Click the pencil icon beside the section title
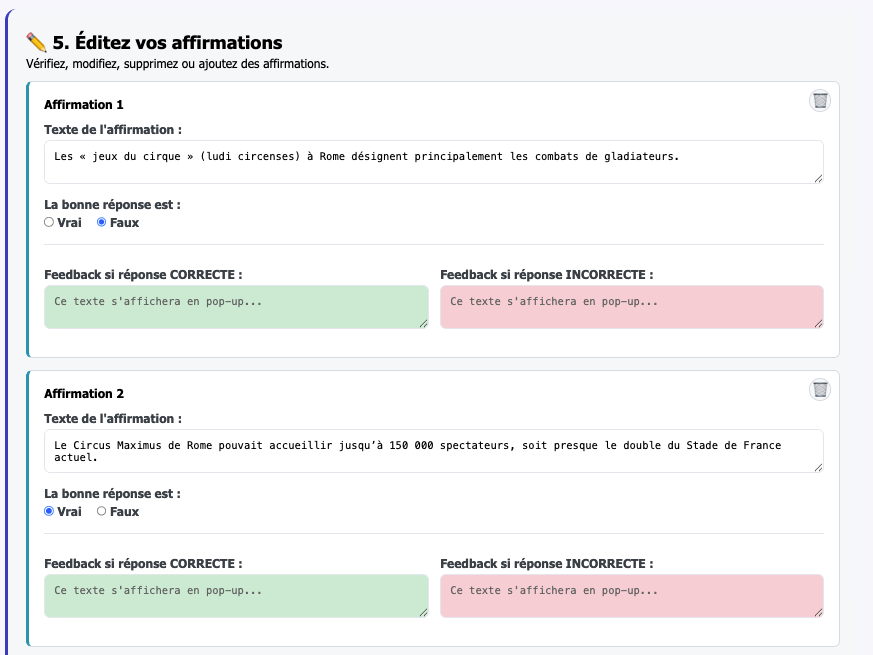Viewport: 873px width, 655px height. pos(37,42)
